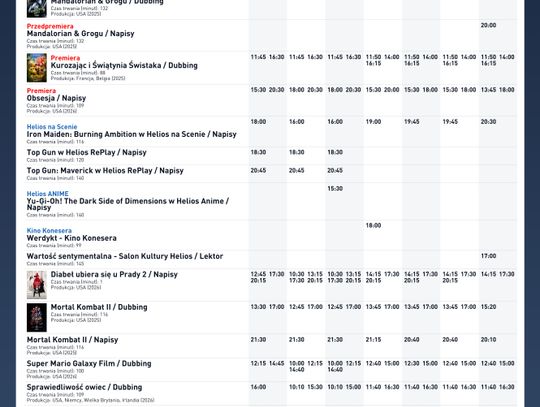
Task: Click 'Produkcja: USA, Niemcy, Wielka Brytania, Irlandia' text
Action: 91,400
